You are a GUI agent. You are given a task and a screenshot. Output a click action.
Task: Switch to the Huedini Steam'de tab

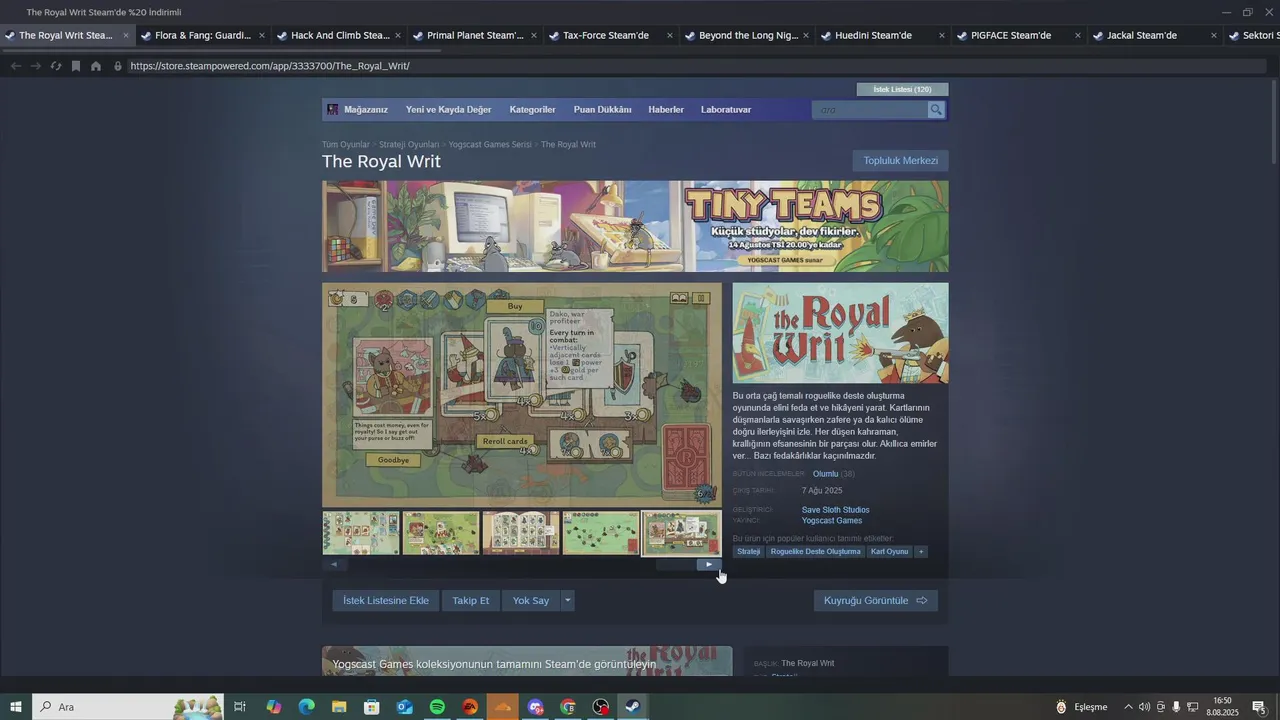coord(883,35)
